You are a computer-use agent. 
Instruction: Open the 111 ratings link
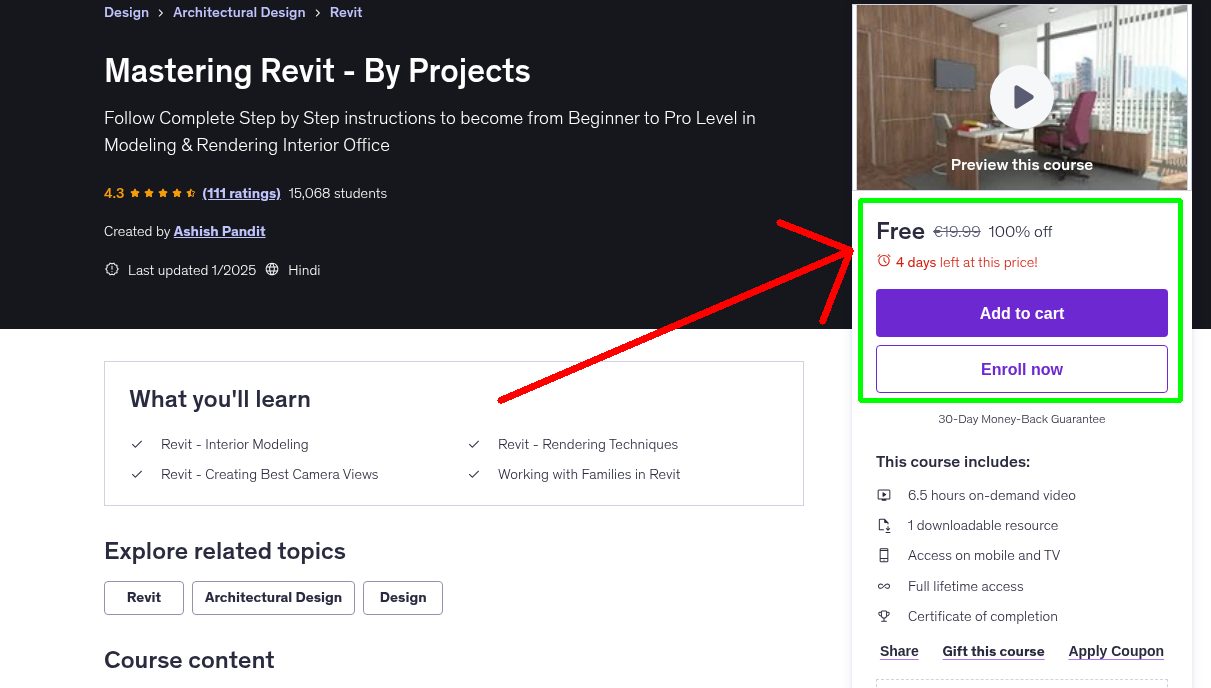pyautogui.click(x=241, y=193)
